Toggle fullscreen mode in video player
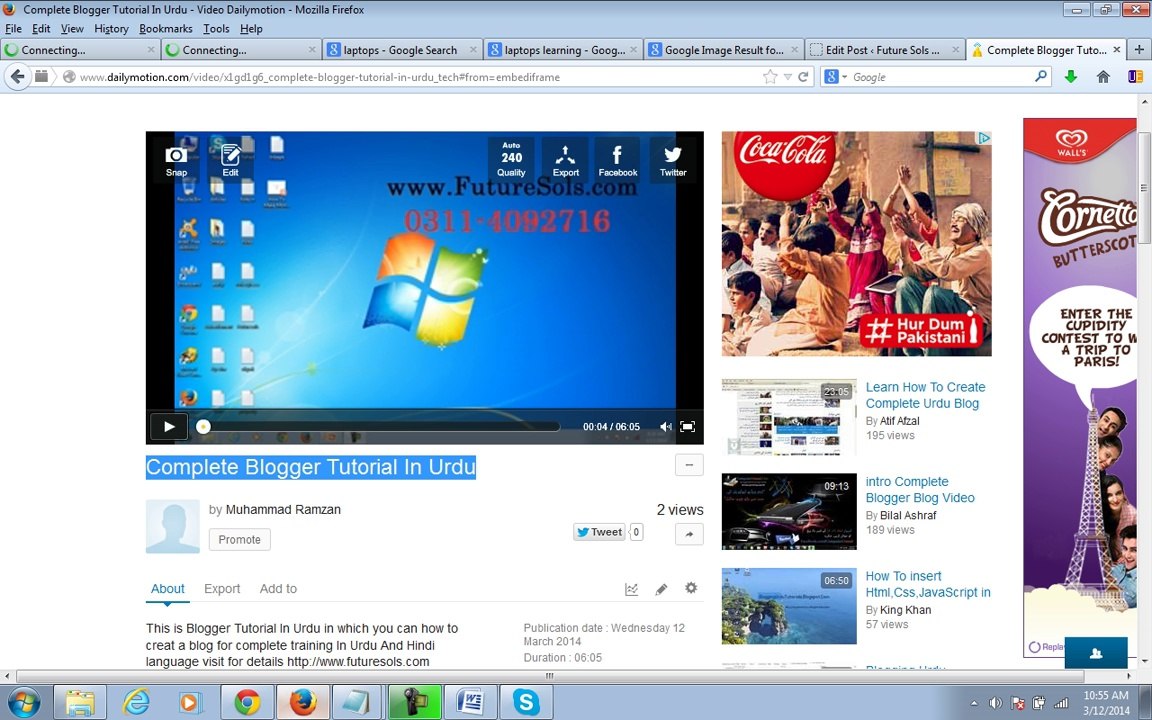This screenshot has height=720, width=1152. click(688, 427)
